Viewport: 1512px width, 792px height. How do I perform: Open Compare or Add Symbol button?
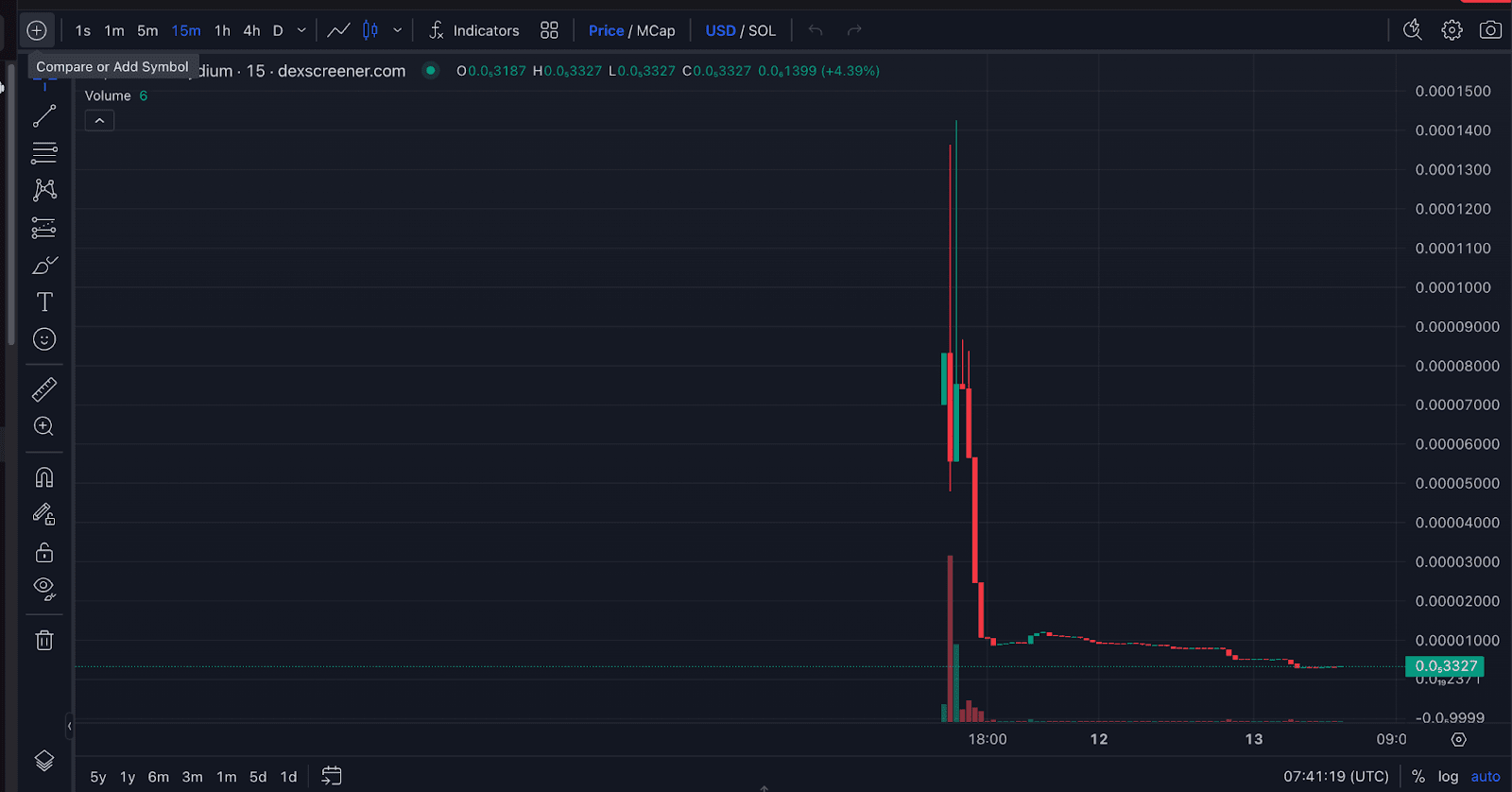tap(36, 30)
